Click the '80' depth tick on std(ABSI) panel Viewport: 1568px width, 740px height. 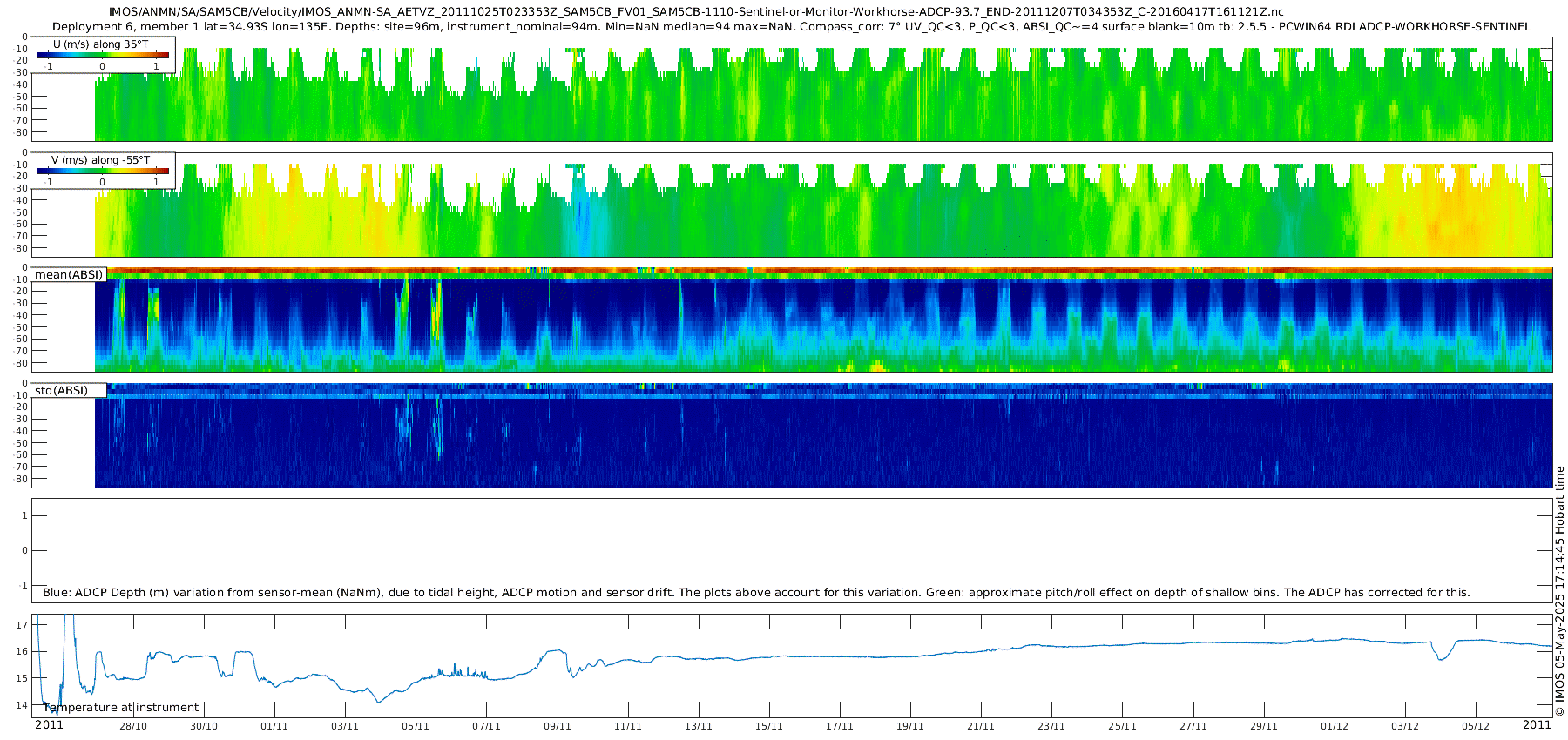point(22,479)
